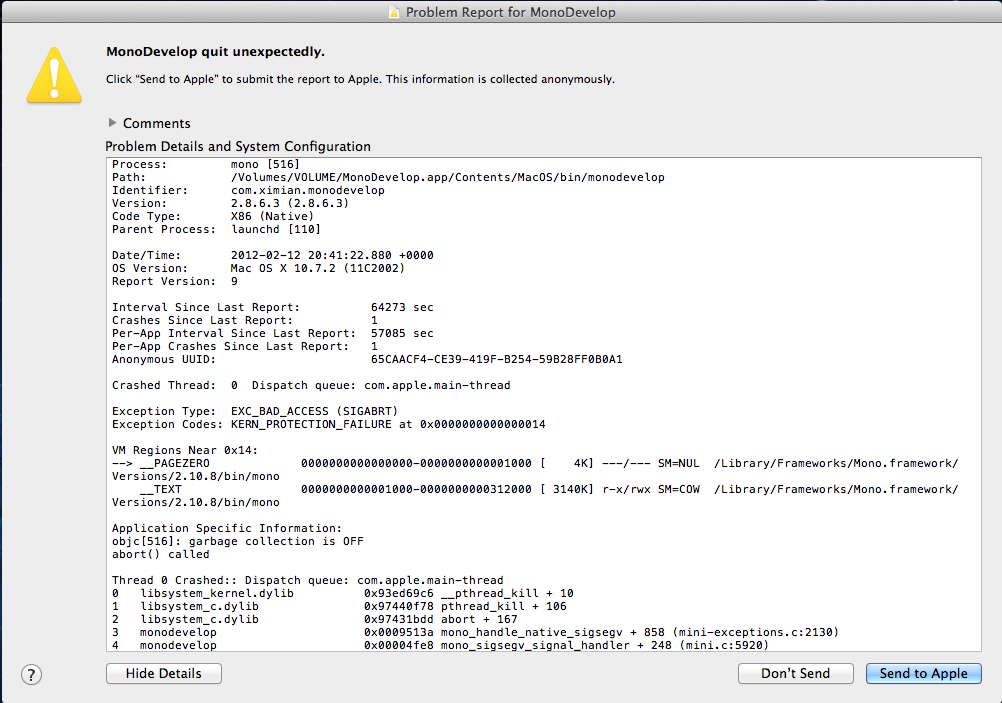Click Parent Process launchd [110]
This screenshot has width=1002, height=703.
[x=216, y=229]
